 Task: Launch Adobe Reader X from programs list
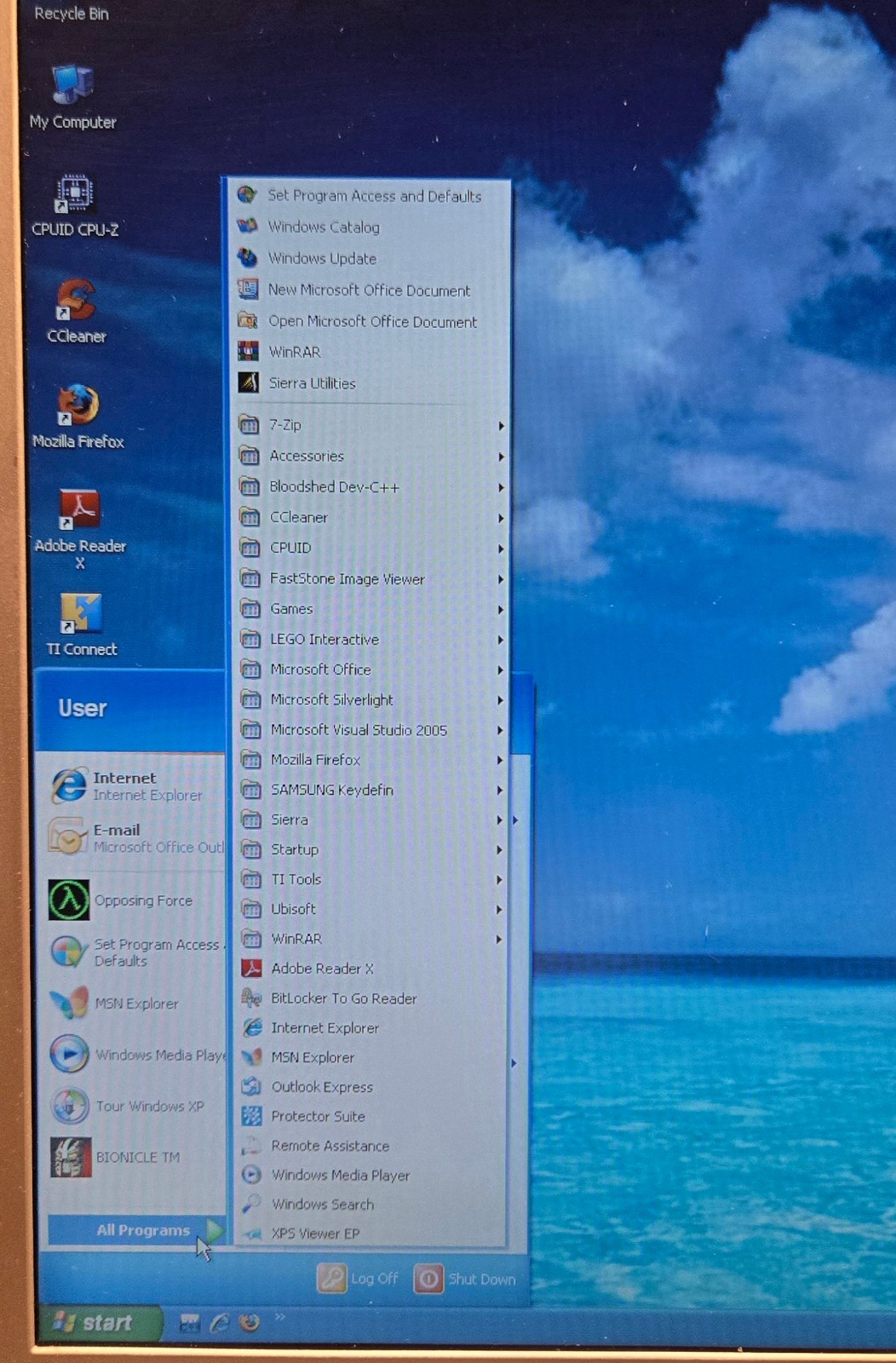[371, 969]
